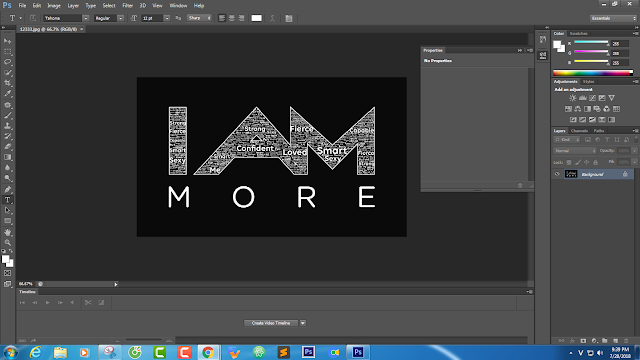Select the Brush tool
The image size is (640, 360).
(7, 116)
